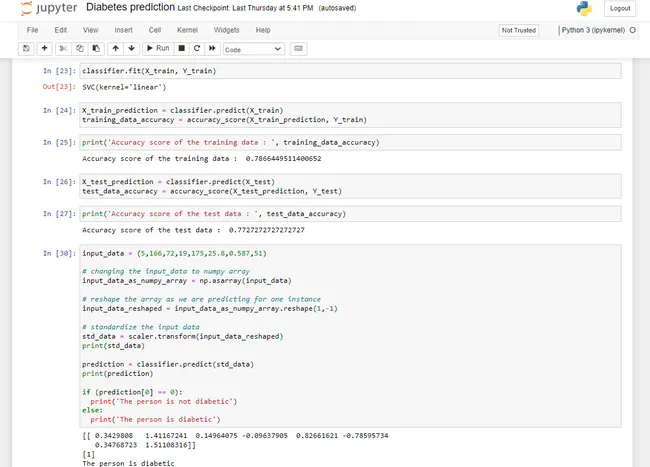Interrupt the kernel with the stop icon
Image resolution: width=650 pixels, height=467 pixels.
pyautogui.click(x=182, y=48)
